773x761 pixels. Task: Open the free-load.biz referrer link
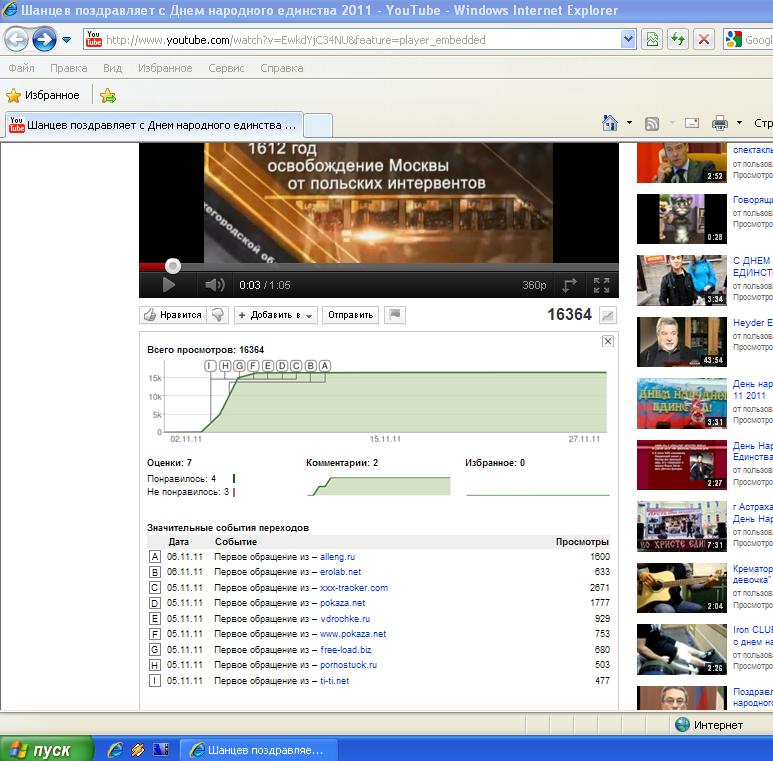point(346,650)
